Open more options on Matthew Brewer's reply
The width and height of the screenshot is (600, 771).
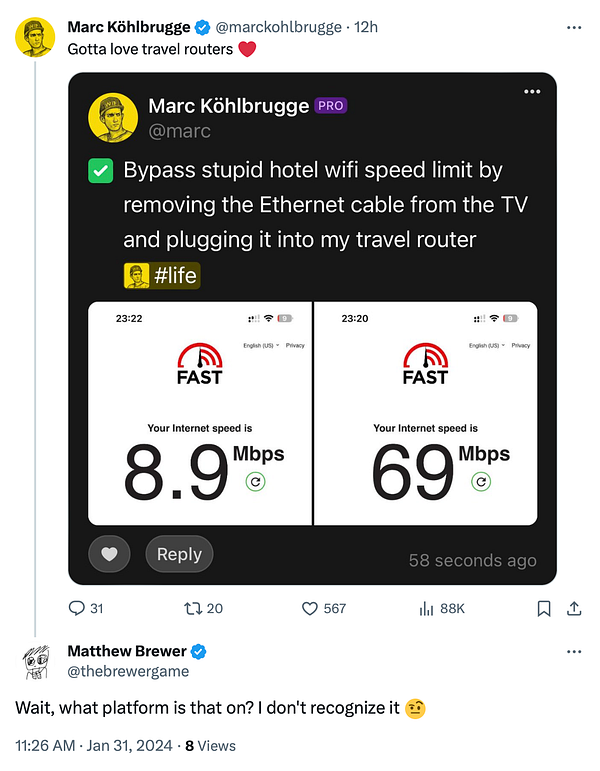point(573,651)
